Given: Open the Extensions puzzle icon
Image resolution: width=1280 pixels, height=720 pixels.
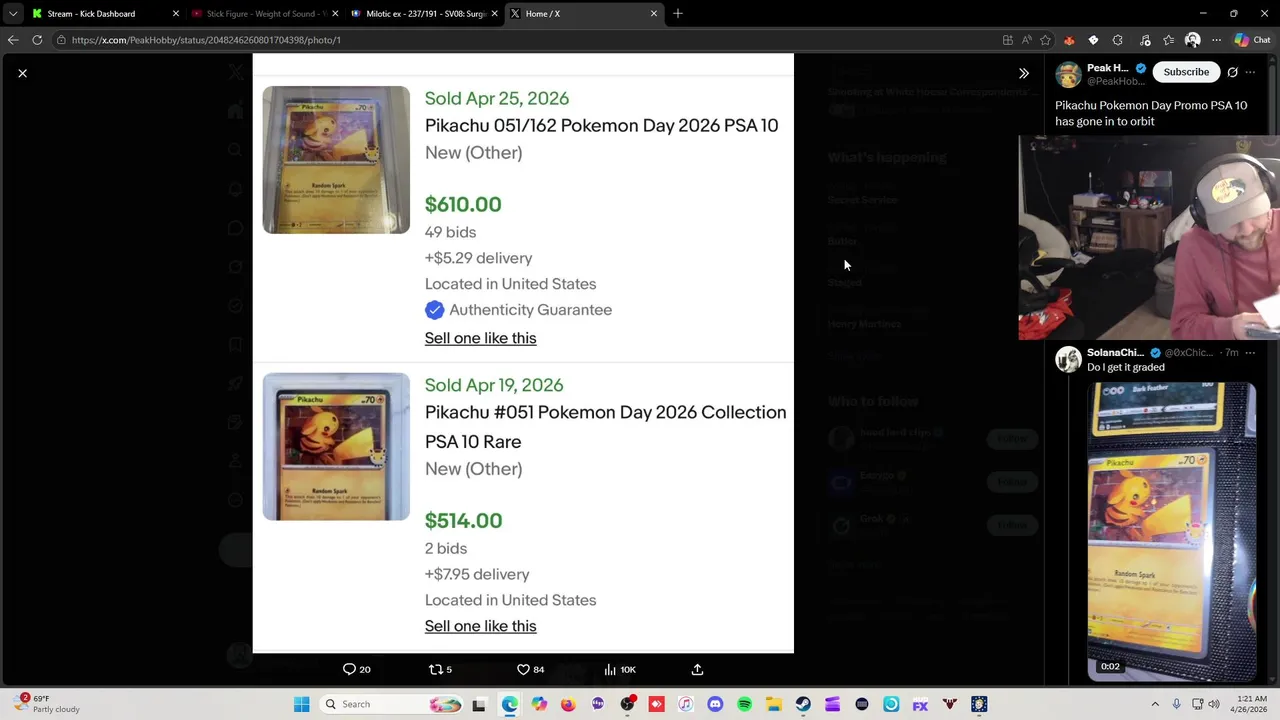Looking at the screenshot, I should [x=1117, y=40].
